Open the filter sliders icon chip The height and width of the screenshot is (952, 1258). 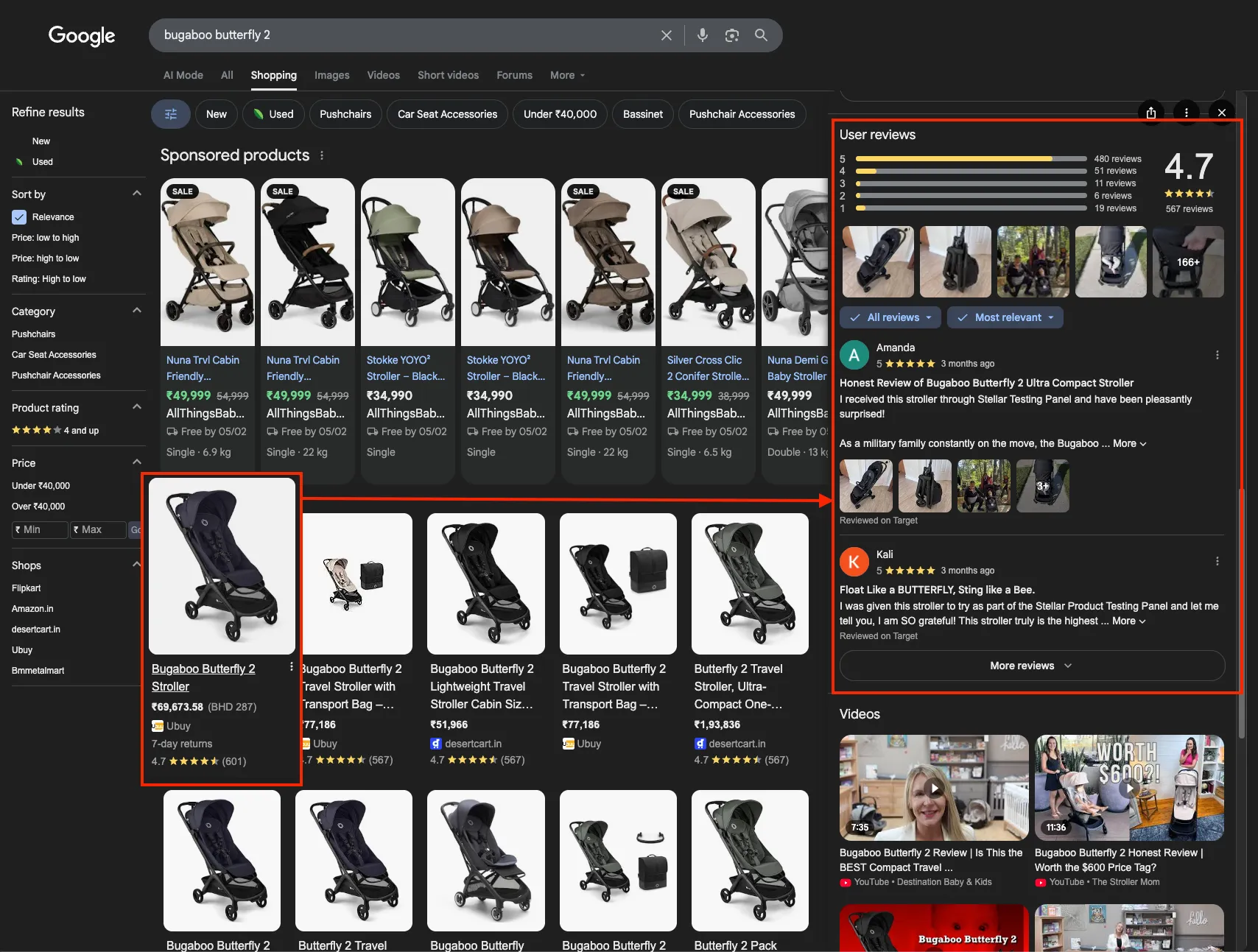171,114
